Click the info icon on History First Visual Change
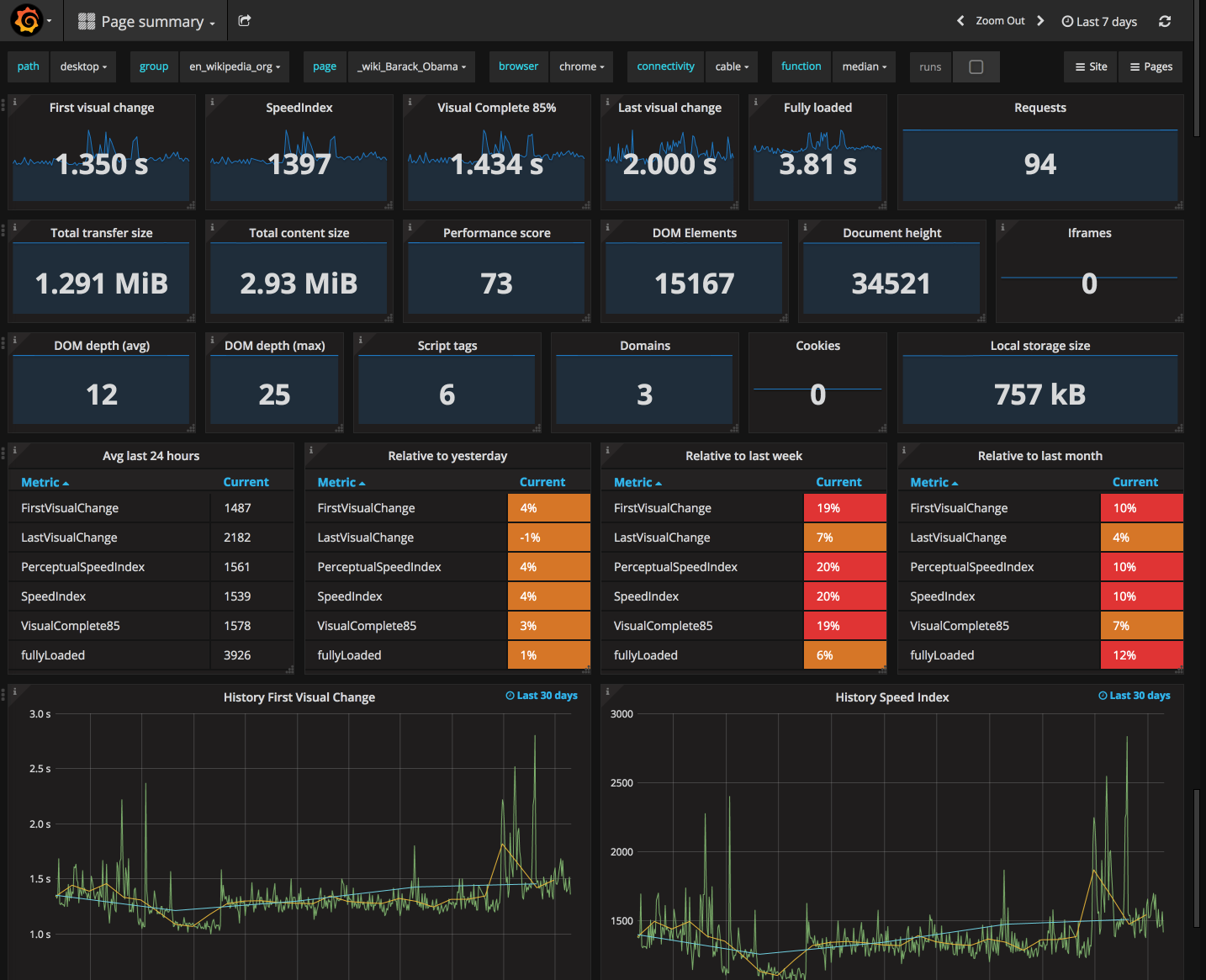The height and width of the screenshot is (980, 1206). [x=14, y=691]
